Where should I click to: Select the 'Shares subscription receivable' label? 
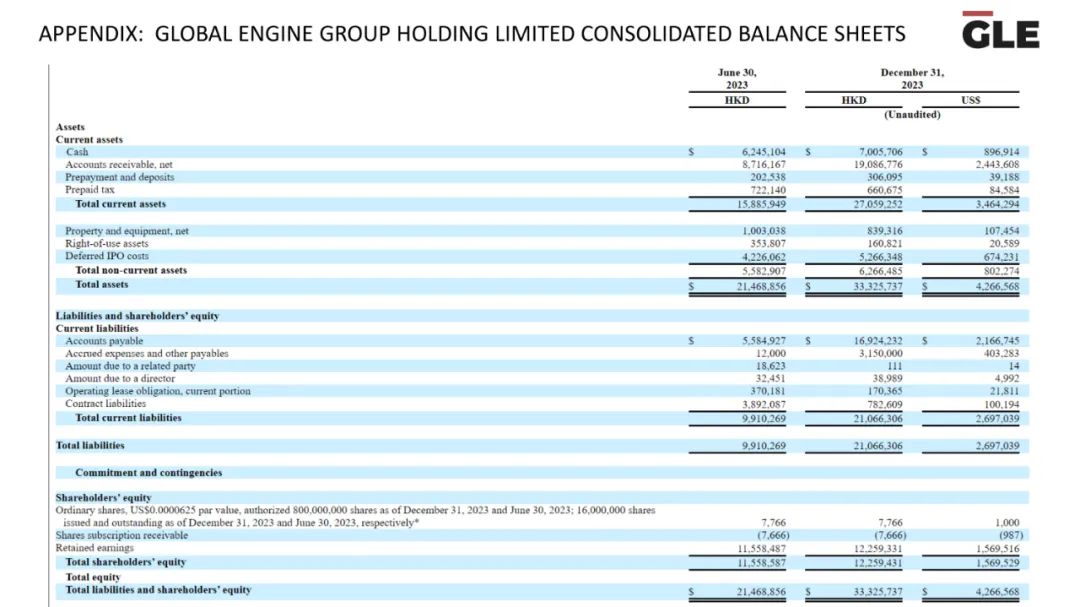pos(121,535)
